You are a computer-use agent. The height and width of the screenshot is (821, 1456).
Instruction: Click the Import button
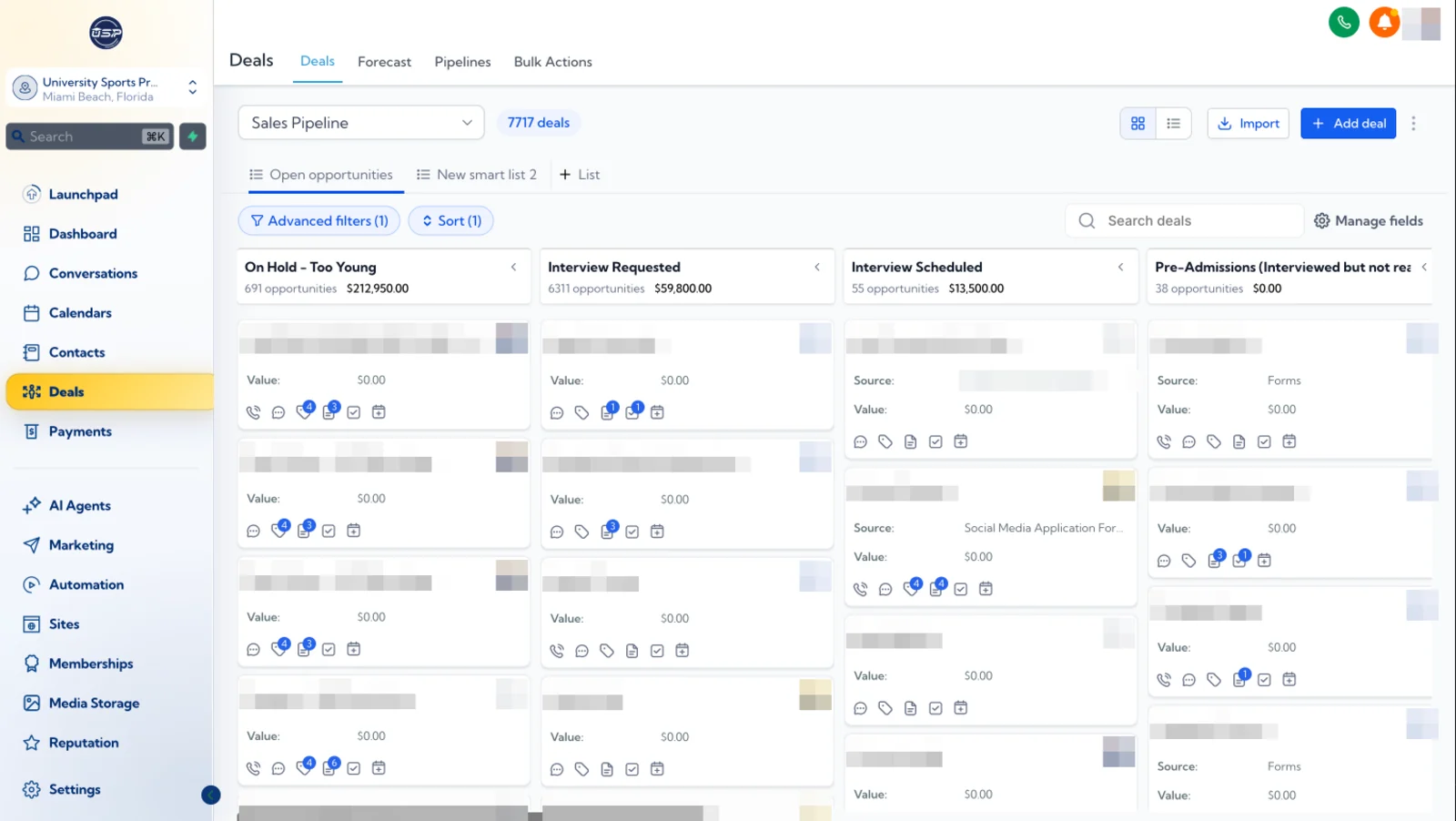1248,123
